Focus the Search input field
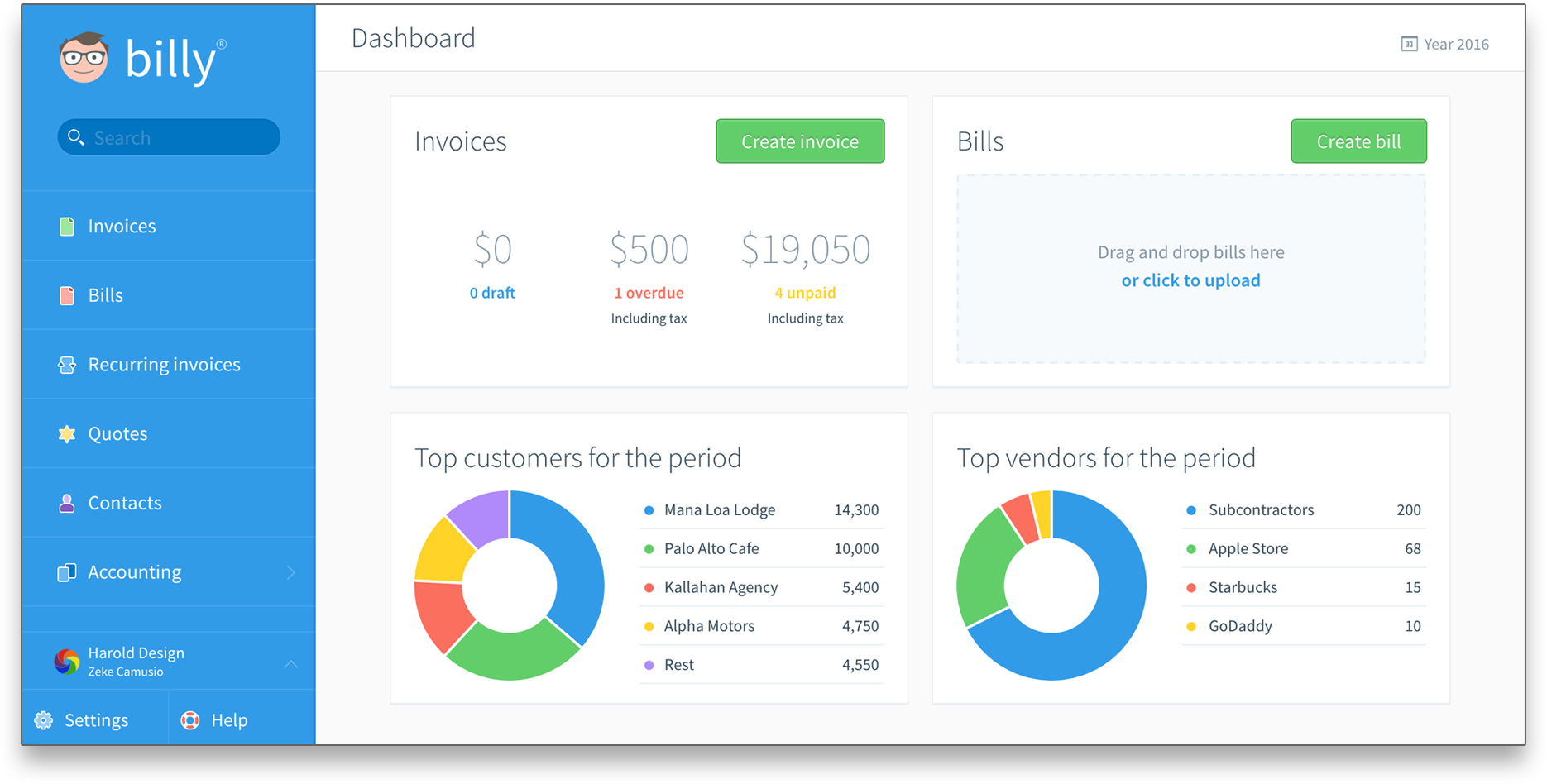Viewport: 1547px width, 784px height. pyautogui.click(x=182, y=137)
